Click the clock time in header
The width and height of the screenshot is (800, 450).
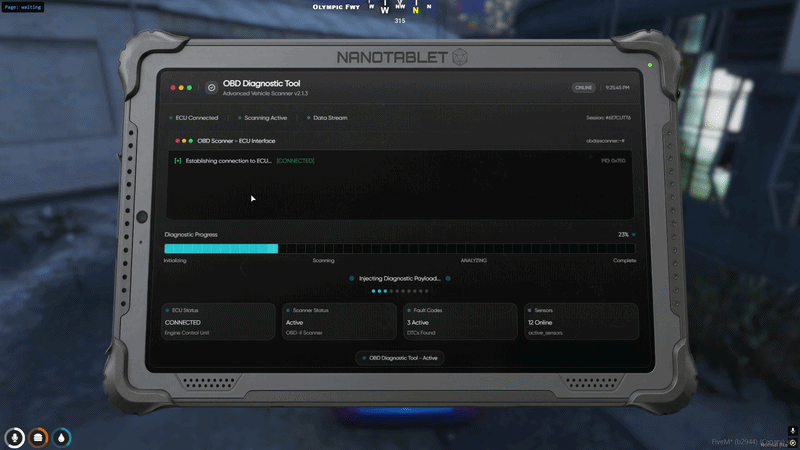(617, 88)
